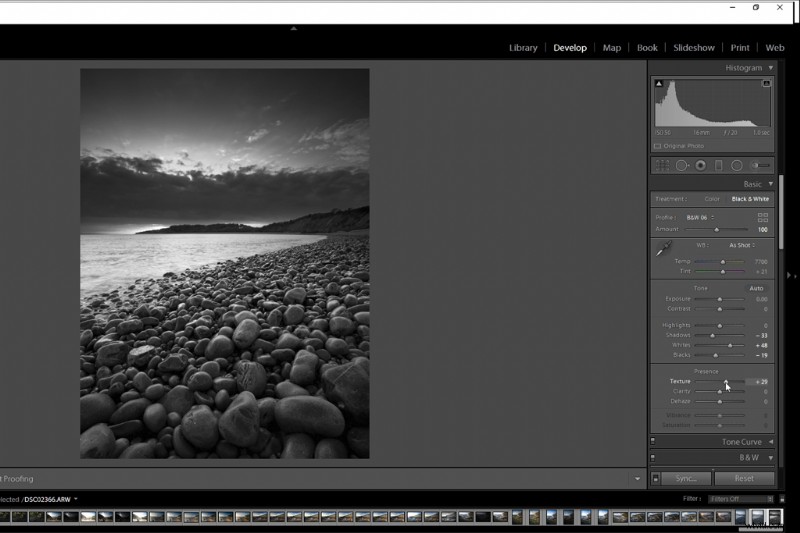Image resolution: width=800 pixels, height=533 pixels.
Task: Click the Temp slider handle
Action: (x=722, y=262)
